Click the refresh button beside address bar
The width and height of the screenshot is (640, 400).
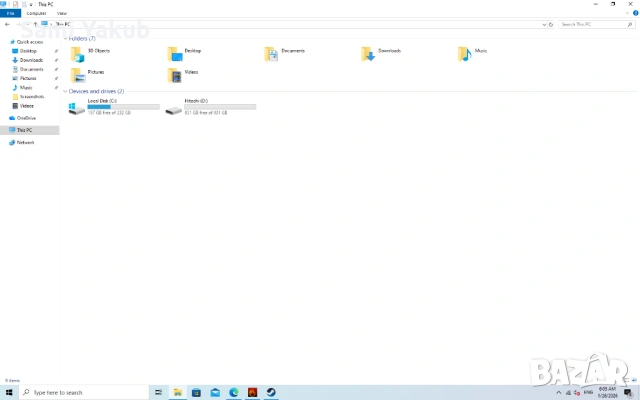tap(553, 23)
